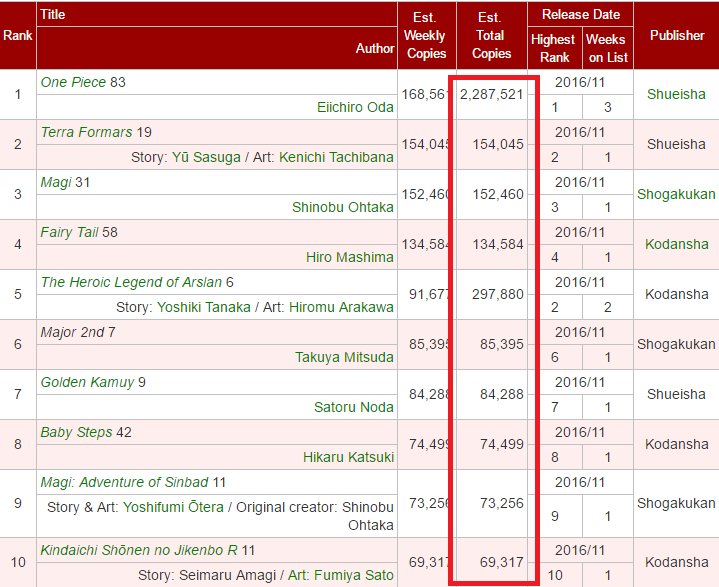
Task: Select total copies value 152,460
Action: pyautogui.click(x=498, y=194)
